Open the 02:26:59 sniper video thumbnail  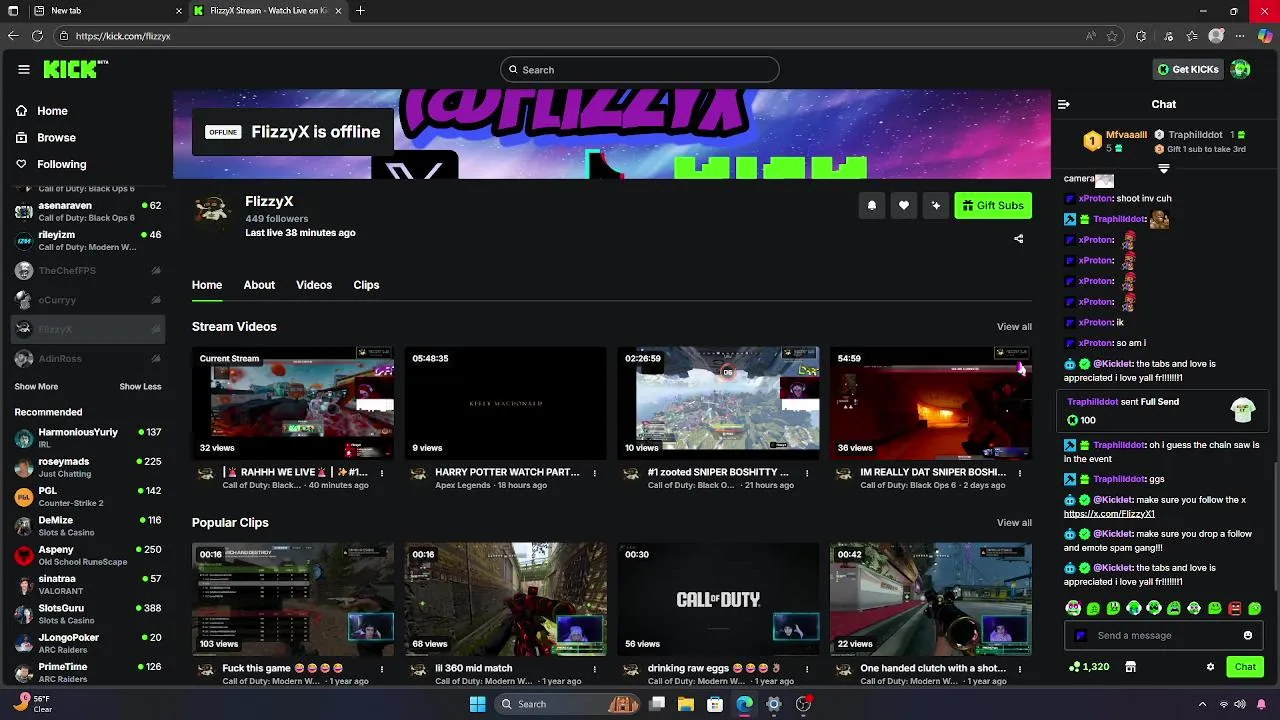coord(718,403)
